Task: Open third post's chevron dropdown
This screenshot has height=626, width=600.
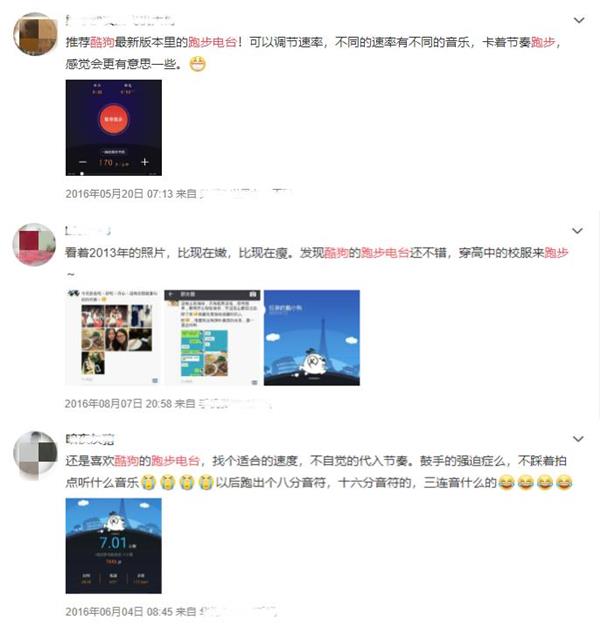Action: pyautogui.click(x=578, y=439)
